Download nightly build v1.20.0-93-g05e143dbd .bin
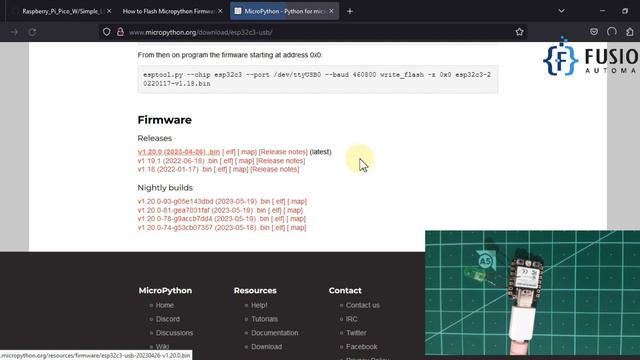This screenshot has width=640, height=360. coord(204,202)
